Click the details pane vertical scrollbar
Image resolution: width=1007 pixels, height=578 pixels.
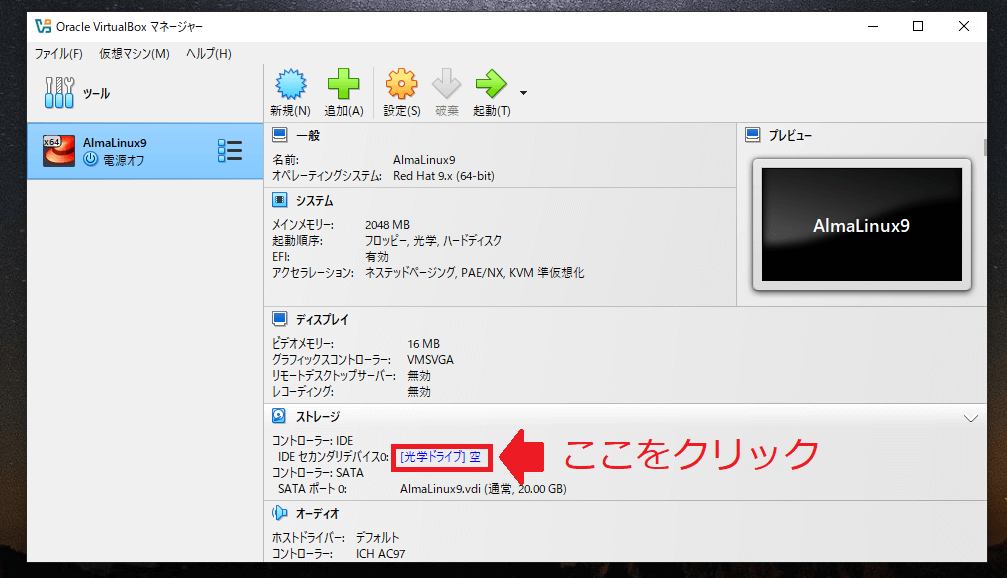[x=985, y=147]
